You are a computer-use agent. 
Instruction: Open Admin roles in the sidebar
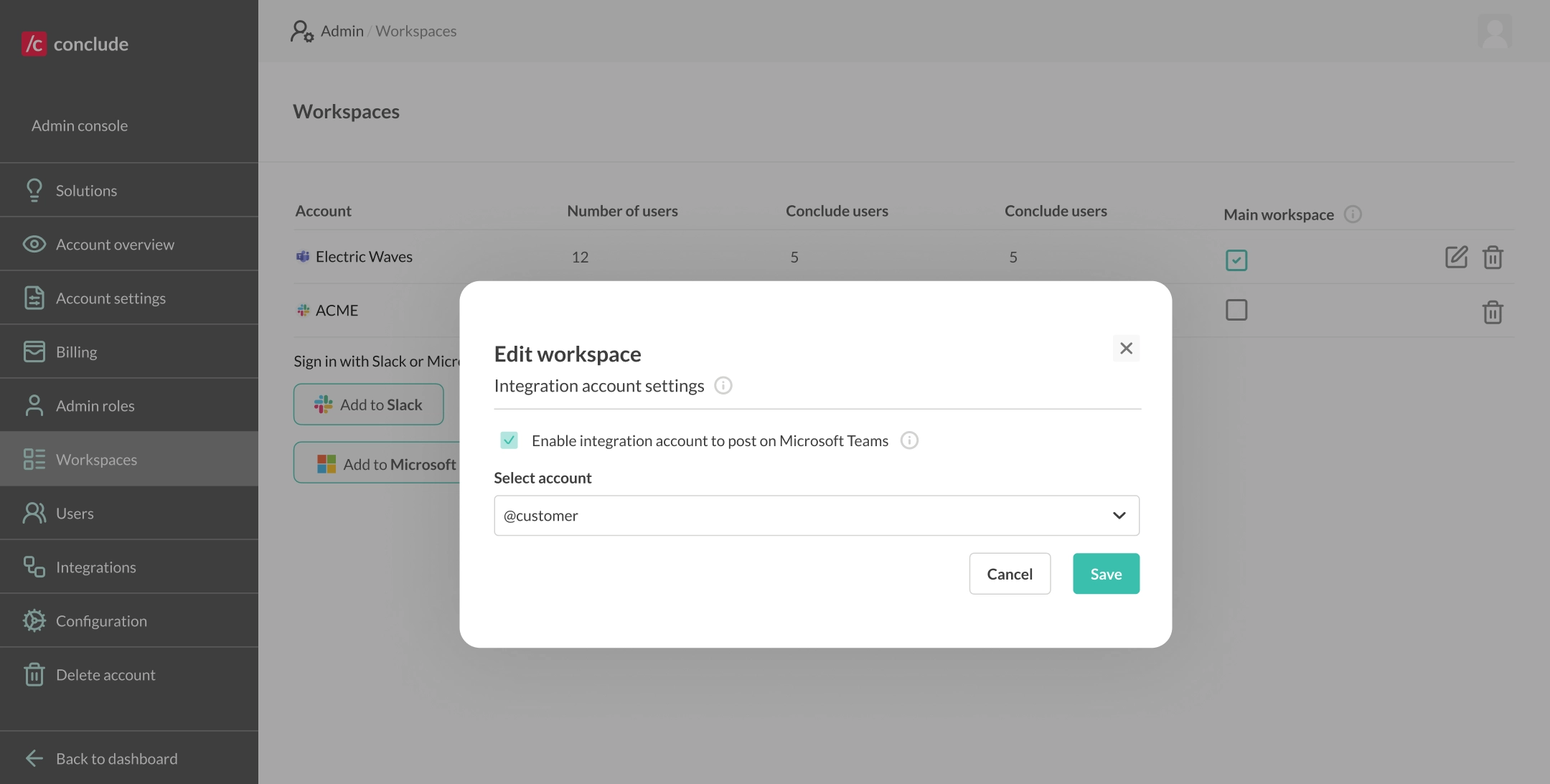[95, 405]
